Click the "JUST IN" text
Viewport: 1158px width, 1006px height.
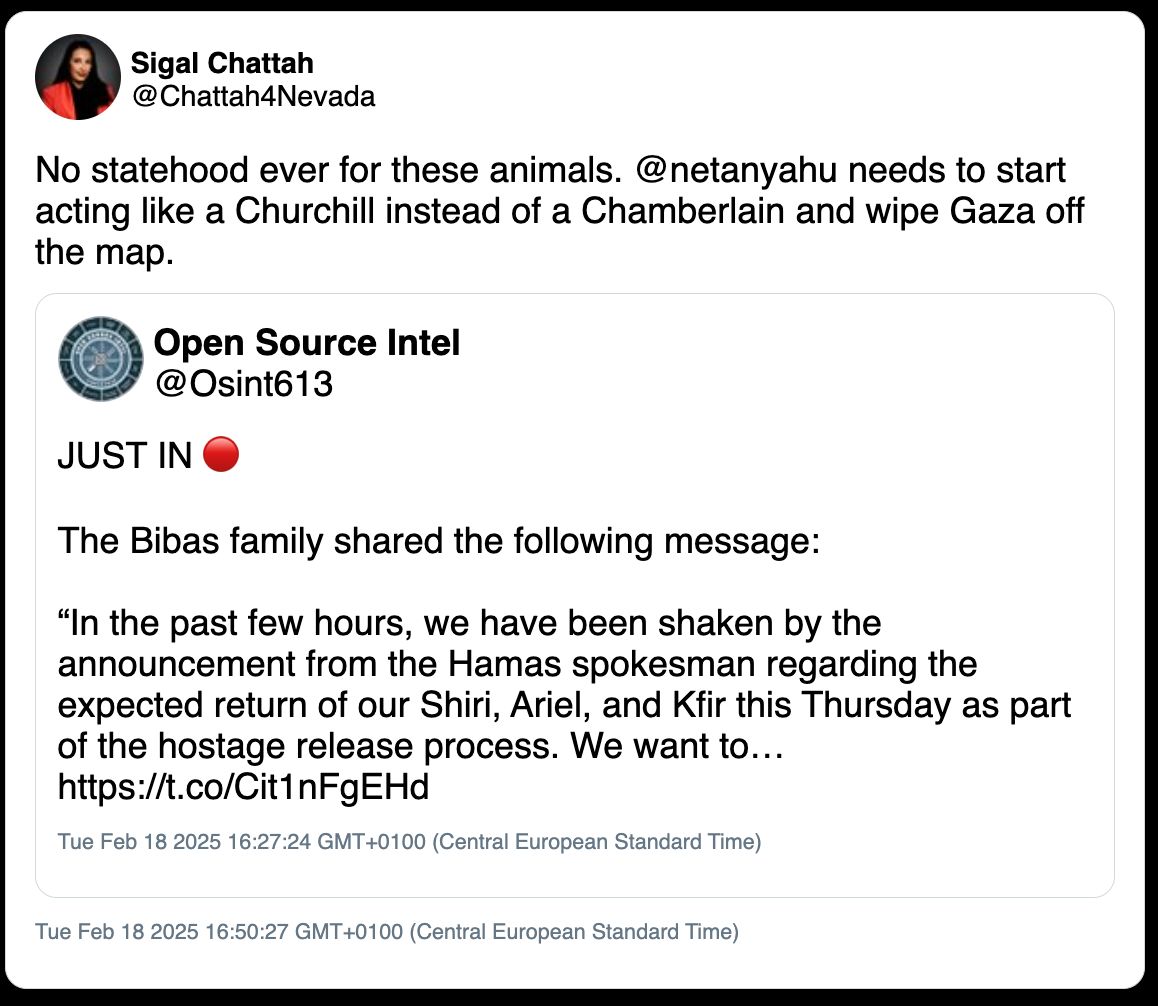tap(124, 456)
